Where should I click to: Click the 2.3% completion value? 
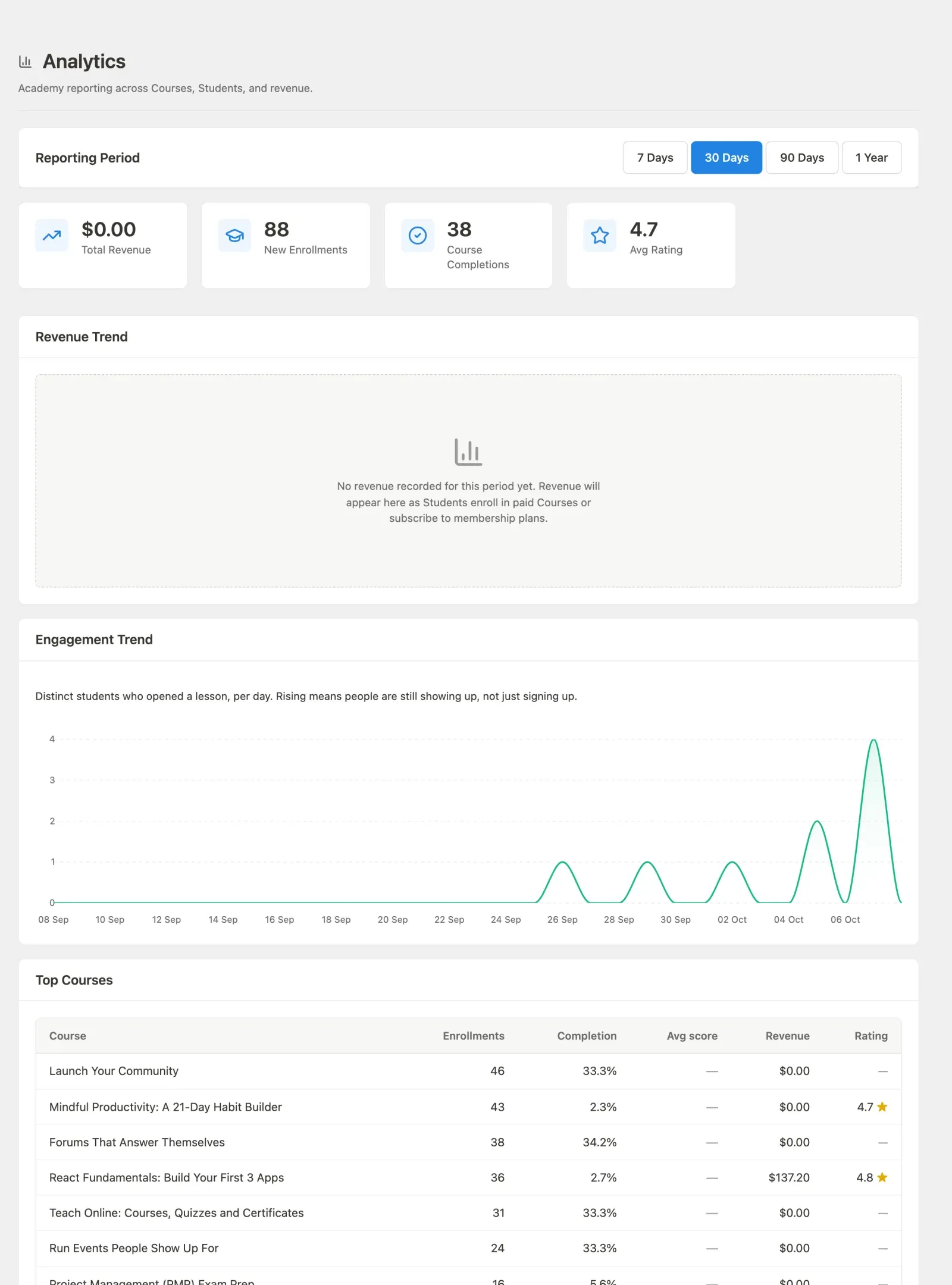tap(603, 1107)
